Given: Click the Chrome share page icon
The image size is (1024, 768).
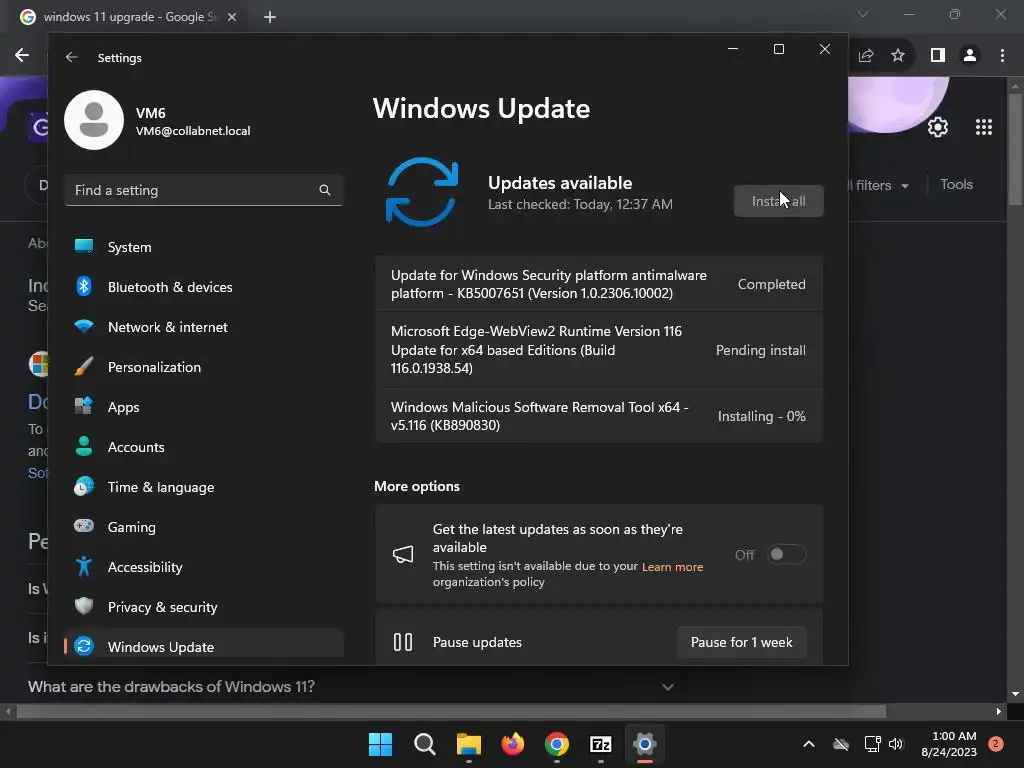Looking at the screenshot, I should pyautogui.click(x=866, y=56).
